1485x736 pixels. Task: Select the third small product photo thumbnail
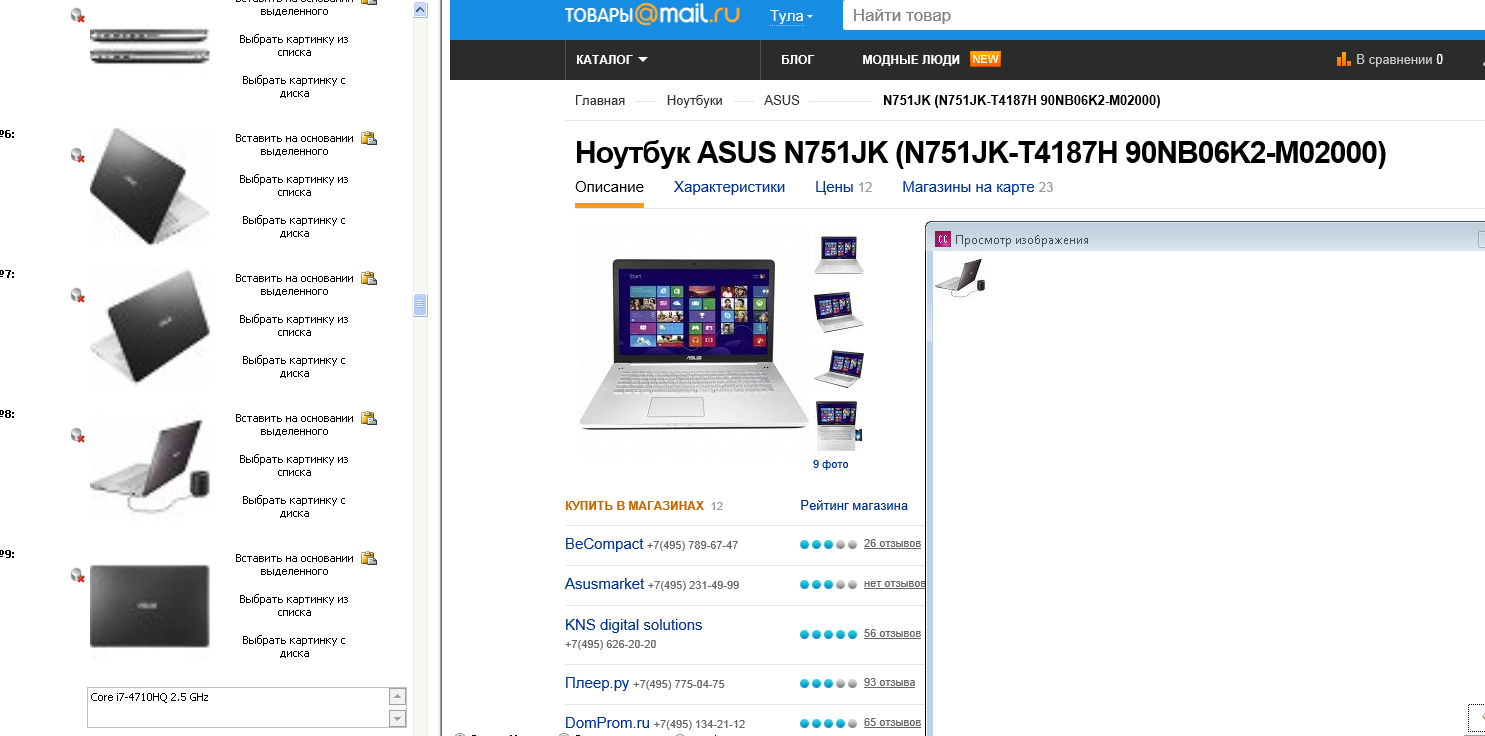click(x=838, y=369)
